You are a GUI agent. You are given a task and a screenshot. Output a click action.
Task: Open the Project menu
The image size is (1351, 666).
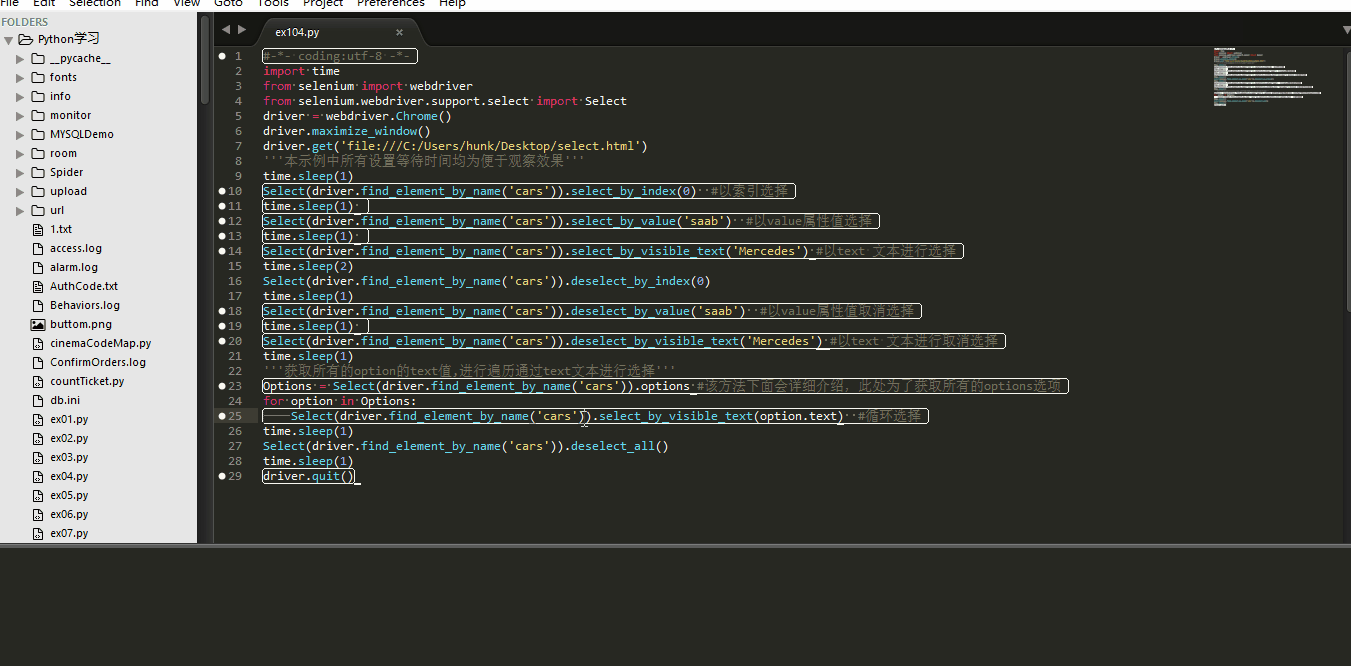coord(324,4)
